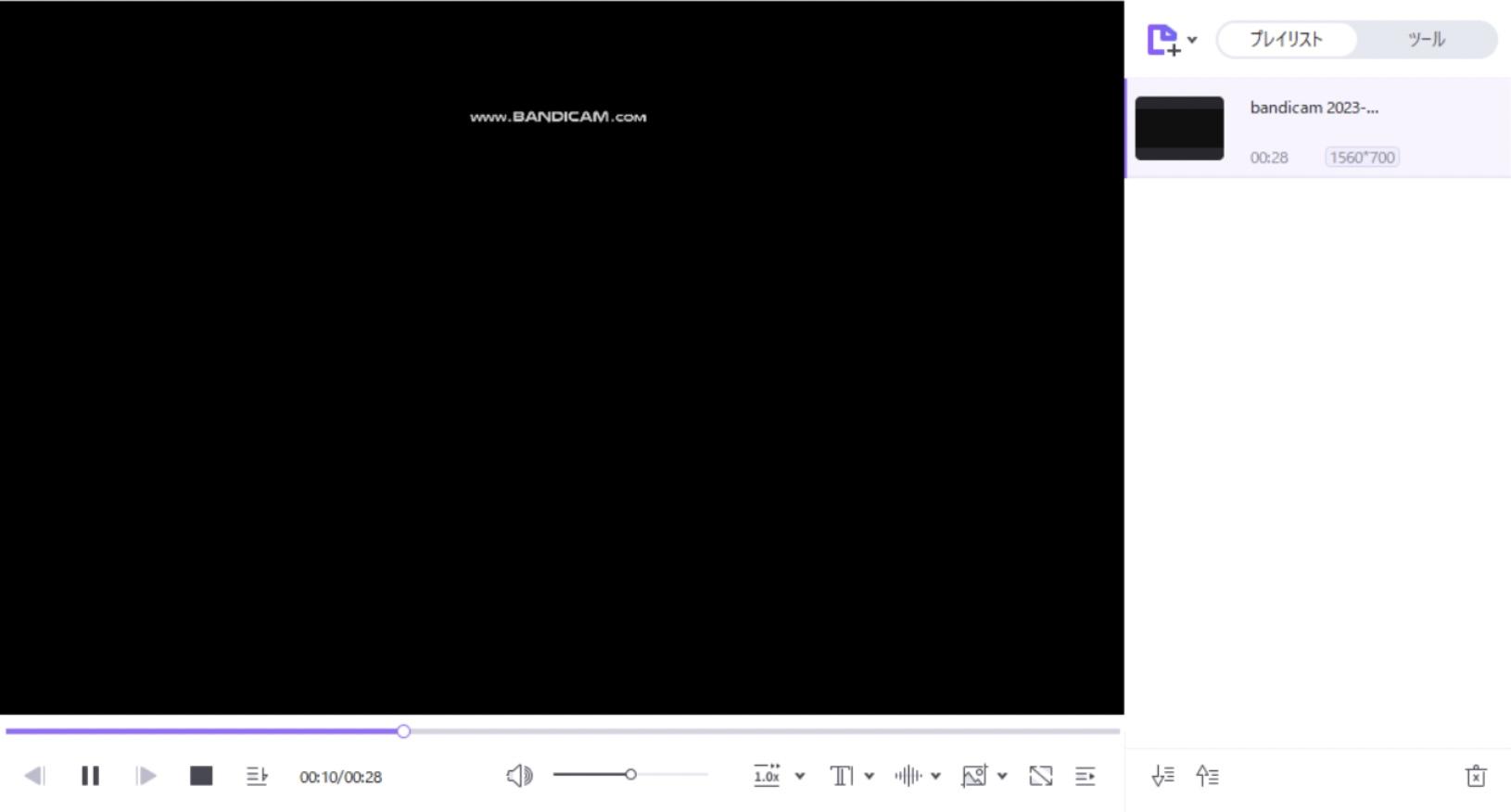
Task: Click the audio track waveform icon
Action: coord(908,776)
